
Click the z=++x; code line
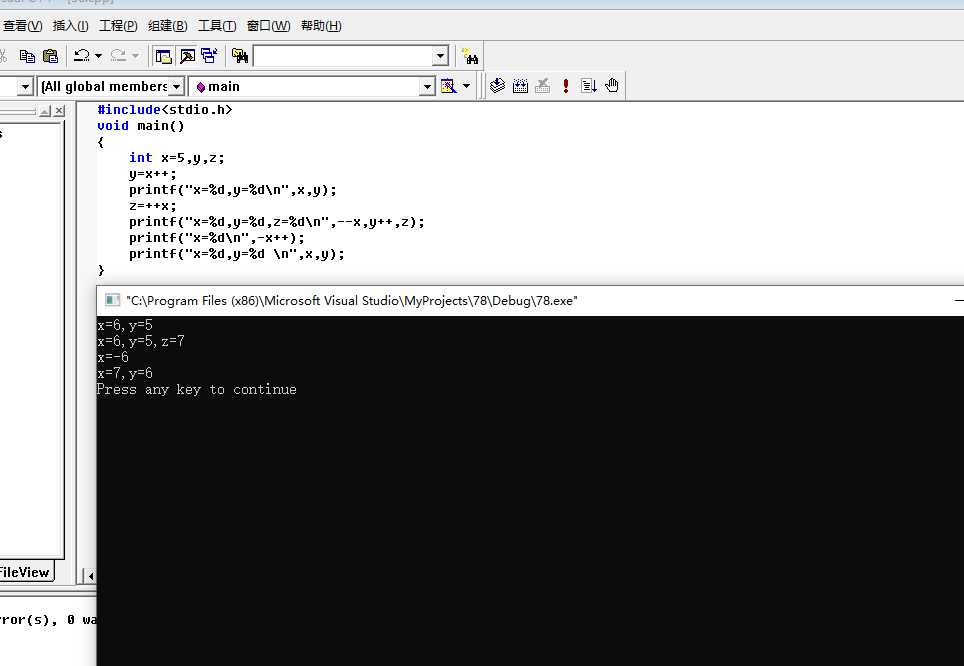point(152,205)
